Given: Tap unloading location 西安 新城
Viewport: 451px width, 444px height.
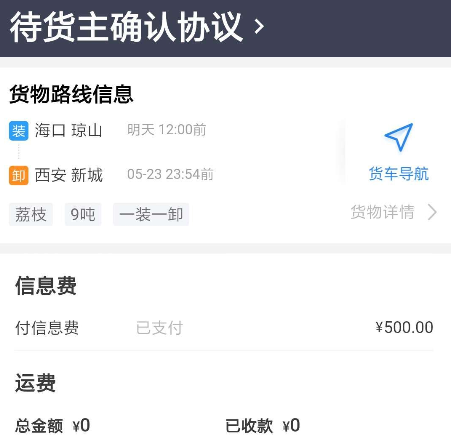Looking at the screenshot, I should [x=69, y=175].
